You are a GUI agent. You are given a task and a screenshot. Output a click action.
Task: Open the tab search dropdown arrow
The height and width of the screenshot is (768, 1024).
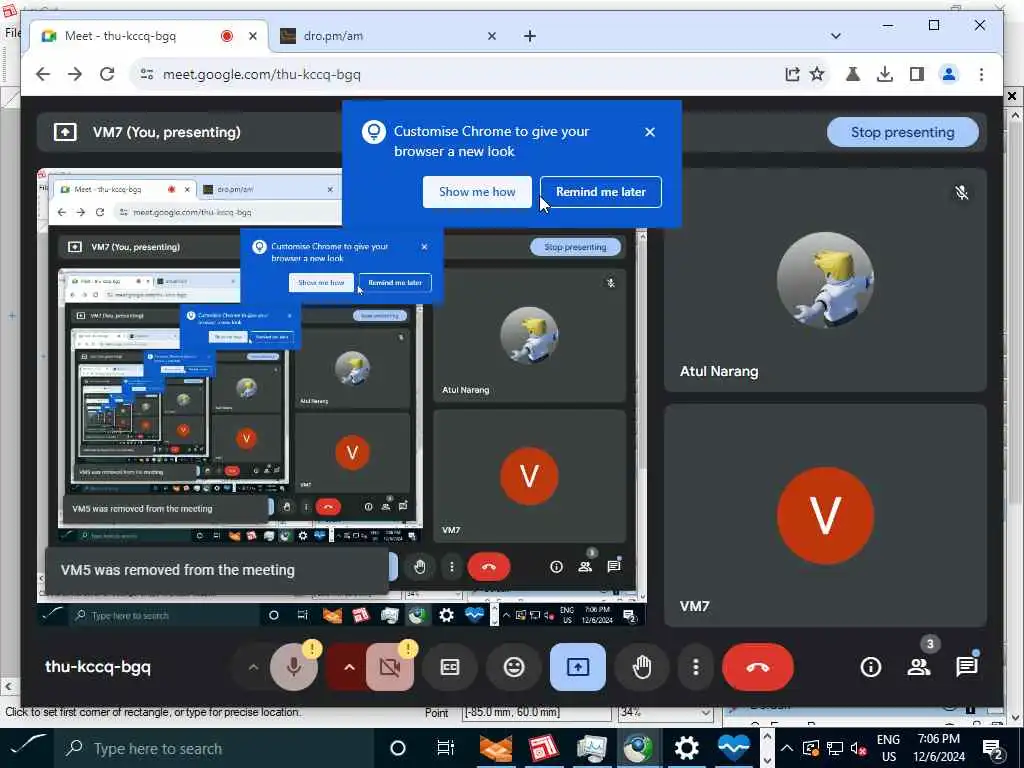835,36
